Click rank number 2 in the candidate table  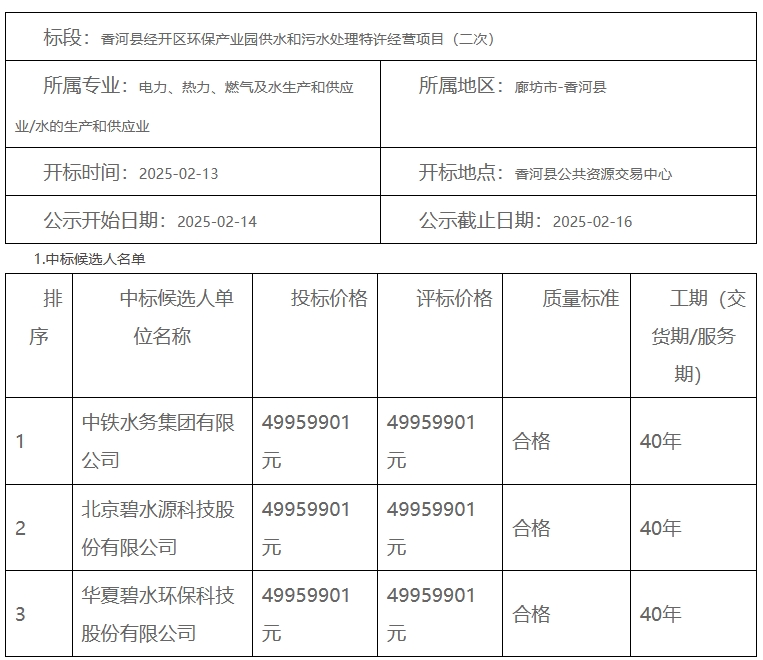[20, 529]
